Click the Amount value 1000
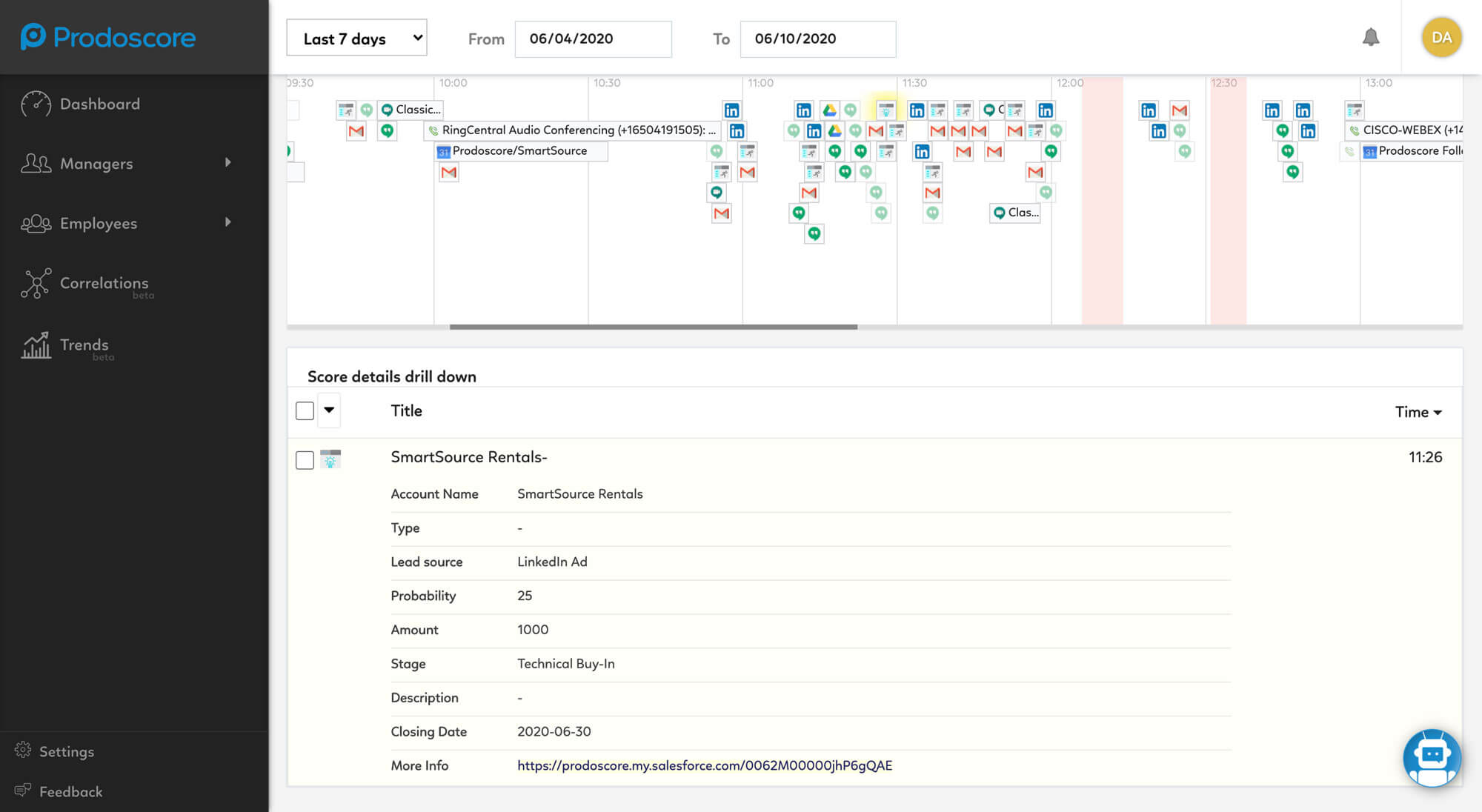Viewport: 1482px width, 812px height. coord(533,630)
